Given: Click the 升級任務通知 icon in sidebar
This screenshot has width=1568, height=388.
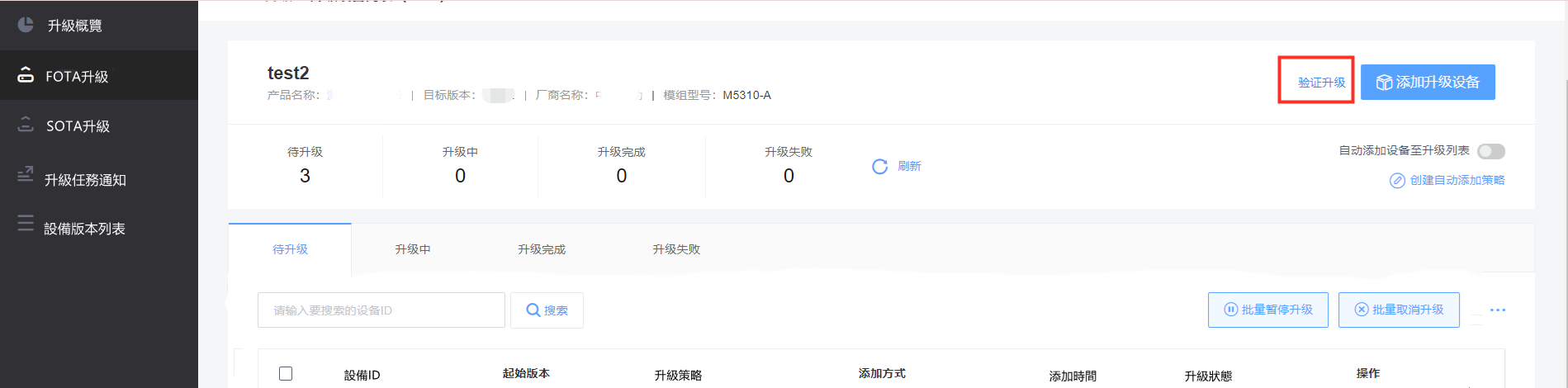Looking at the screenshot, I should pyautogui.click(x=26, y=175).
